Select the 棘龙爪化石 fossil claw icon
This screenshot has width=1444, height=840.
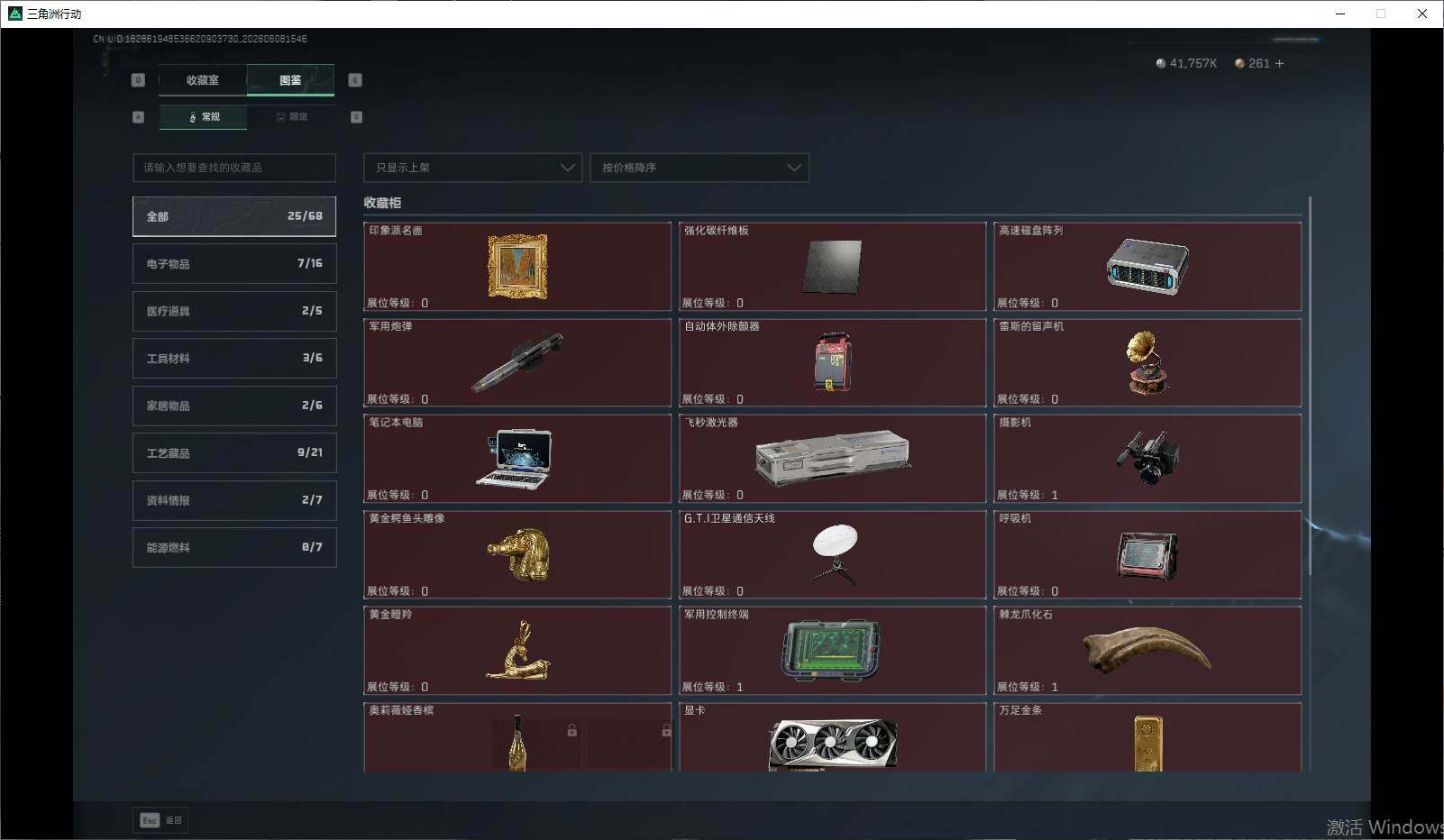tap(1147, 651)
